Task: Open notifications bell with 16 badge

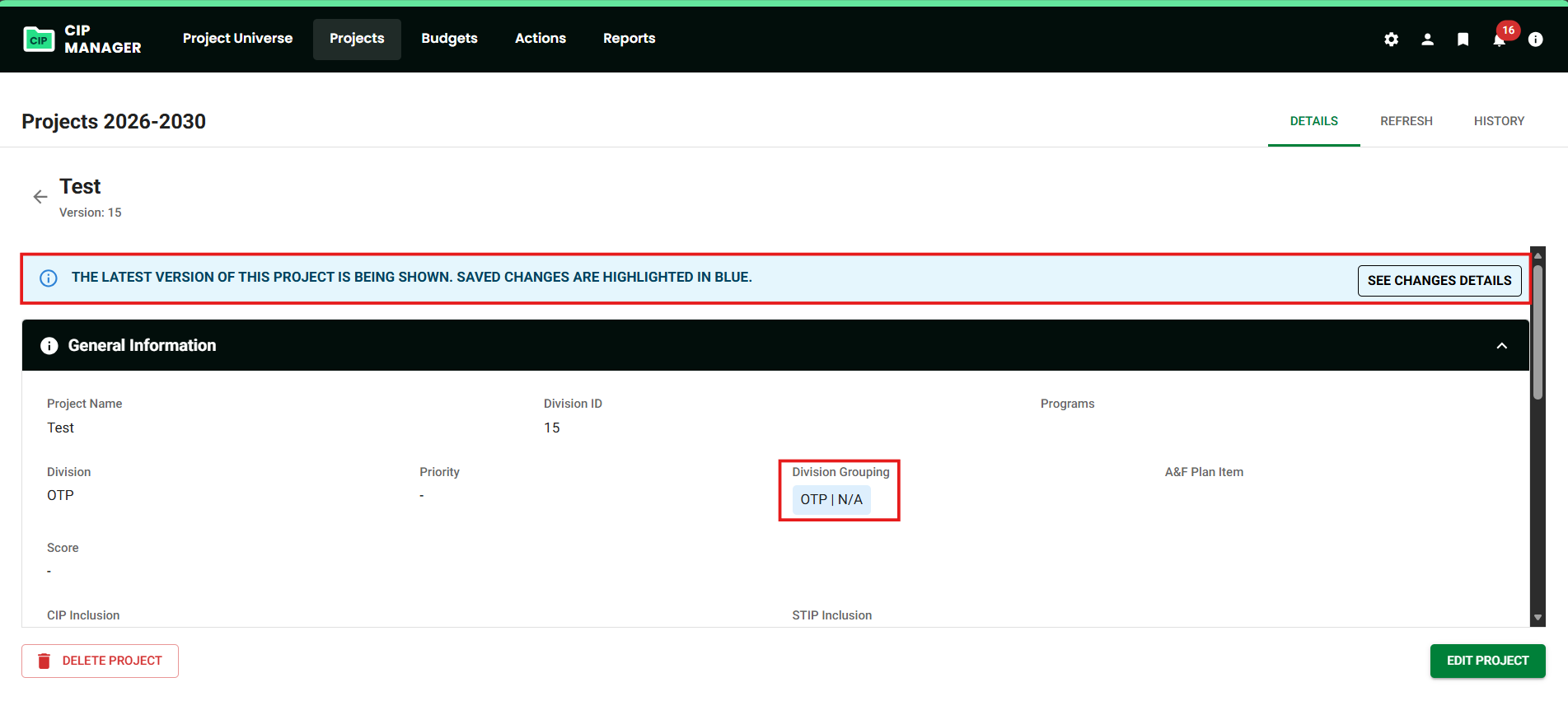Action: pyautogui.click(x=1499, y=40)
